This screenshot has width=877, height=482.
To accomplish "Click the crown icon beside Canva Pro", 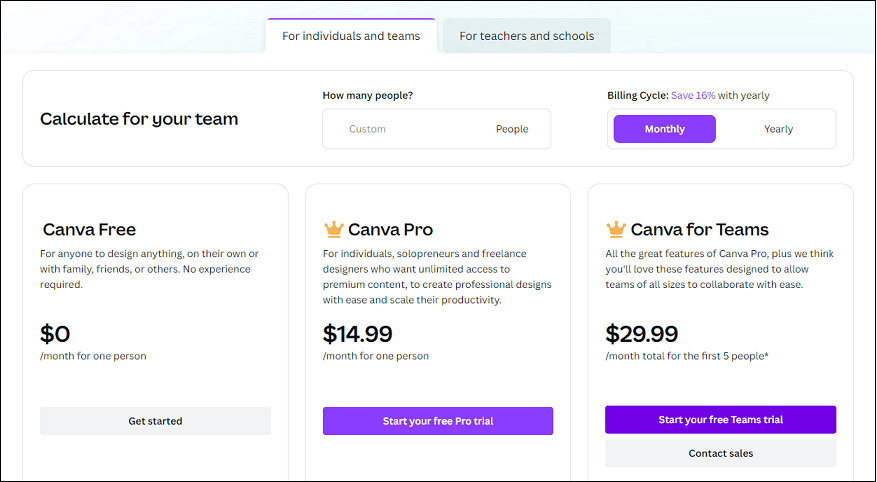I will pos(333,229).
